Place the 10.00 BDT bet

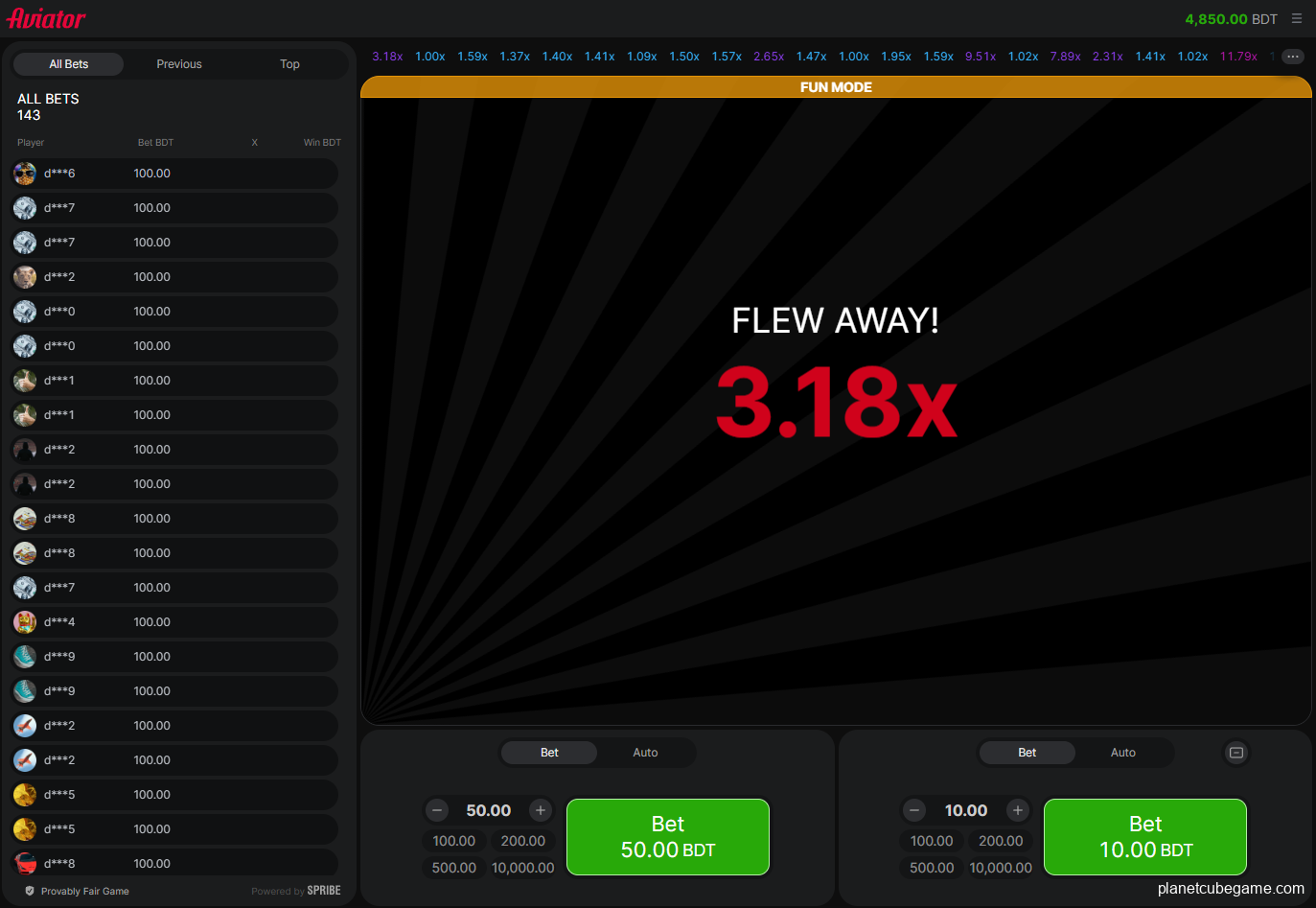tap(1145, 837)
